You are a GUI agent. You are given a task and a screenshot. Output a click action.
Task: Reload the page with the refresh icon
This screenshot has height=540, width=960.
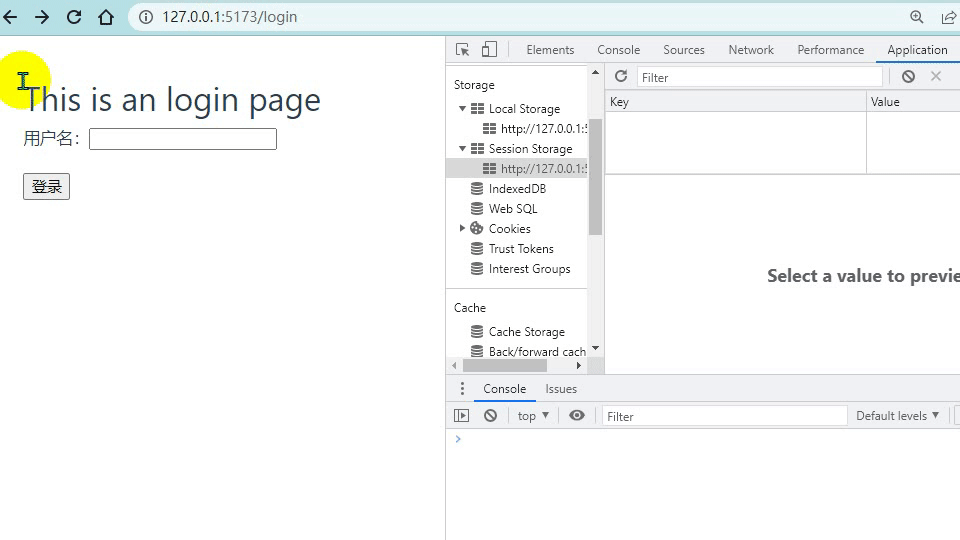click(x=74, y=17)
